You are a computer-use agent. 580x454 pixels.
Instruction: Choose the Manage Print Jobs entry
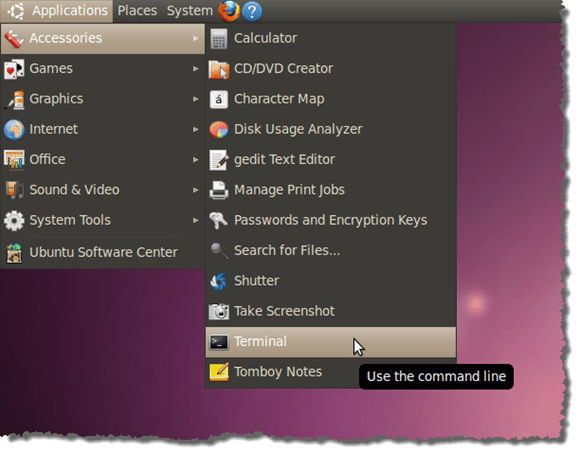331,190
